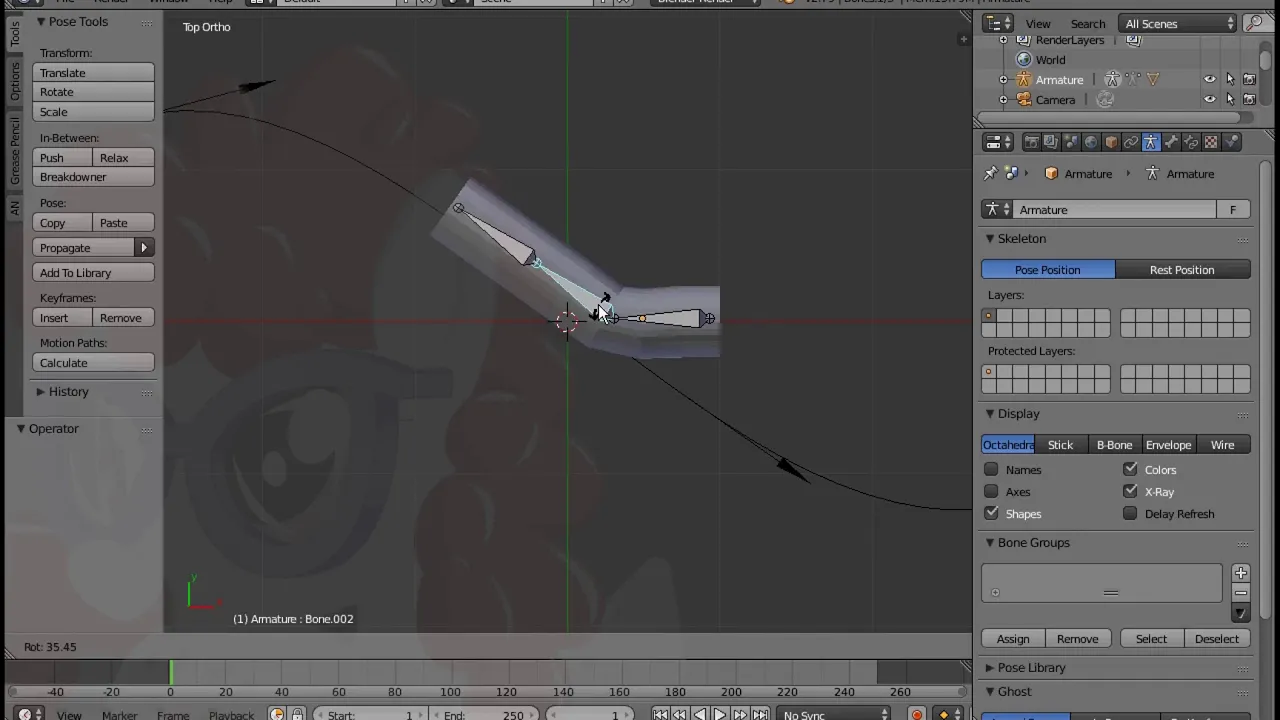1280x720 pixels.
Task: Click the Translate button
Action: coord(94,73)
